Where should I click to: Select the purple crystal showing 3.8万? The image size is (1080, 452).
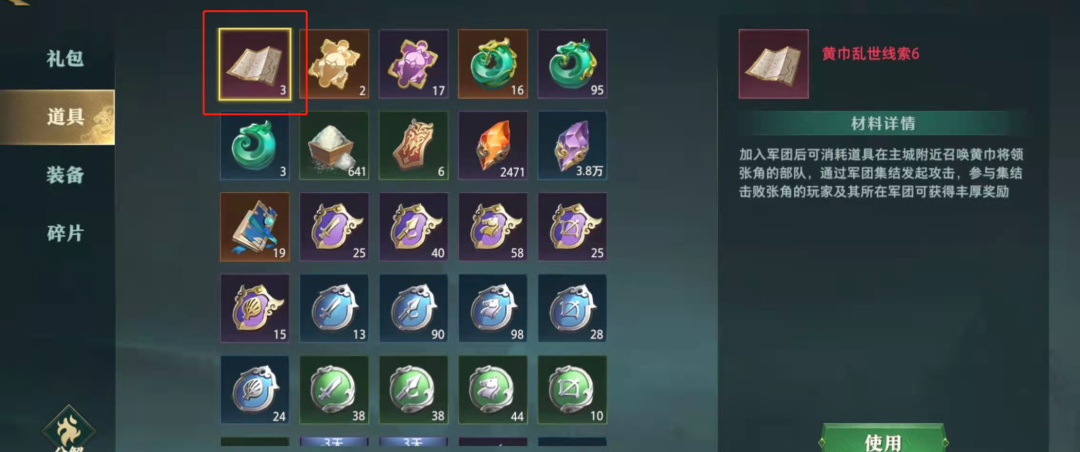pos(572,145)
